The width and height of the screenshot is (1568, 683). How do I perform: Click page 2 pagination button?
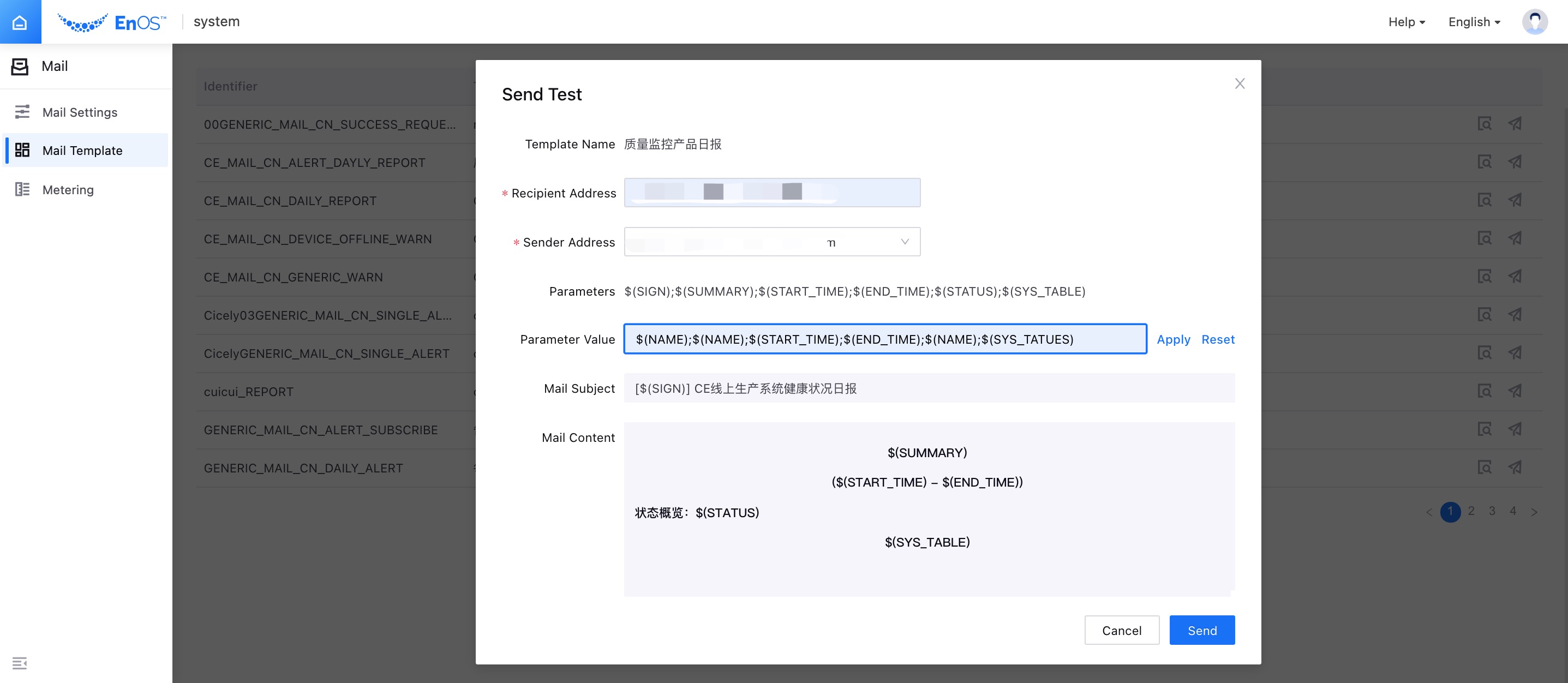1471,511
